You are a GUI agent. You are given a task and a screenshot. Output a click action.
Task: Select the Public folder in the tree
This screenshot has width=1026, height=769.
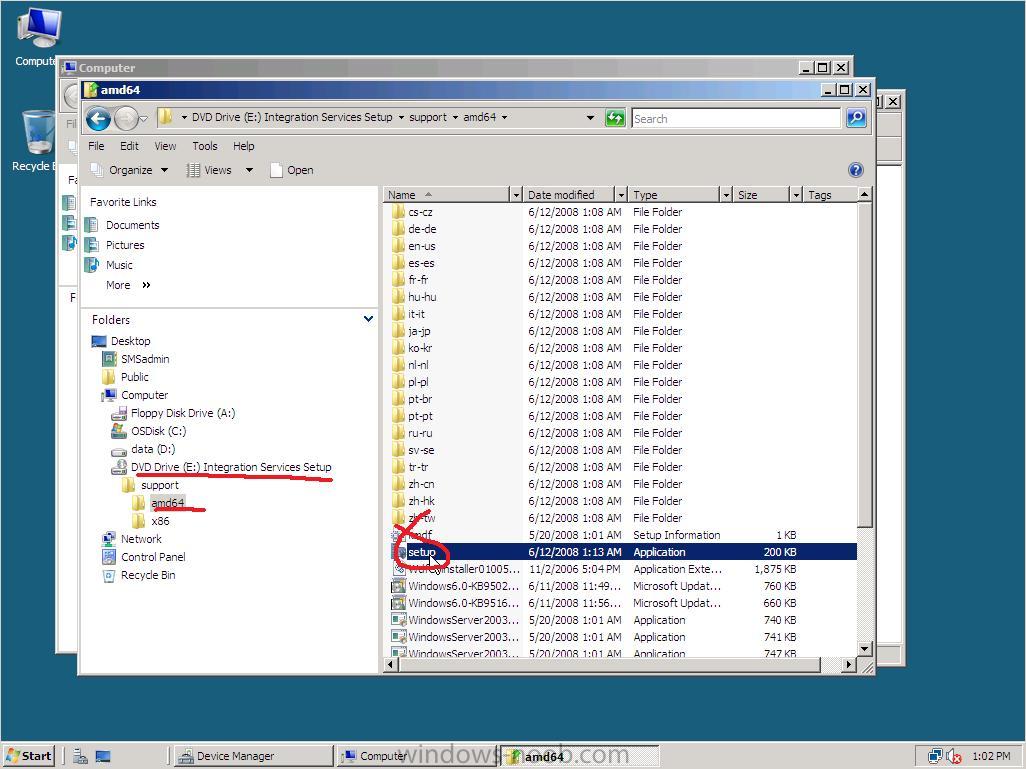tap(134, 377)
